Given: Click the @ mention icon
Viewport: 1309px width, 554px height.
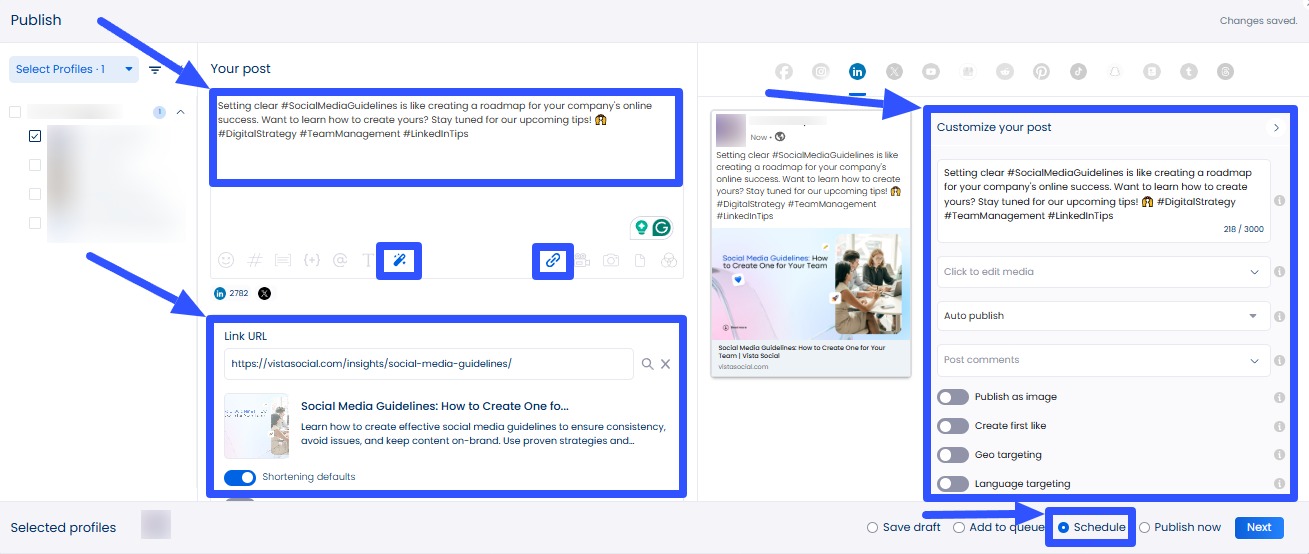Looking at the screenshot, I should click(340, 260).
